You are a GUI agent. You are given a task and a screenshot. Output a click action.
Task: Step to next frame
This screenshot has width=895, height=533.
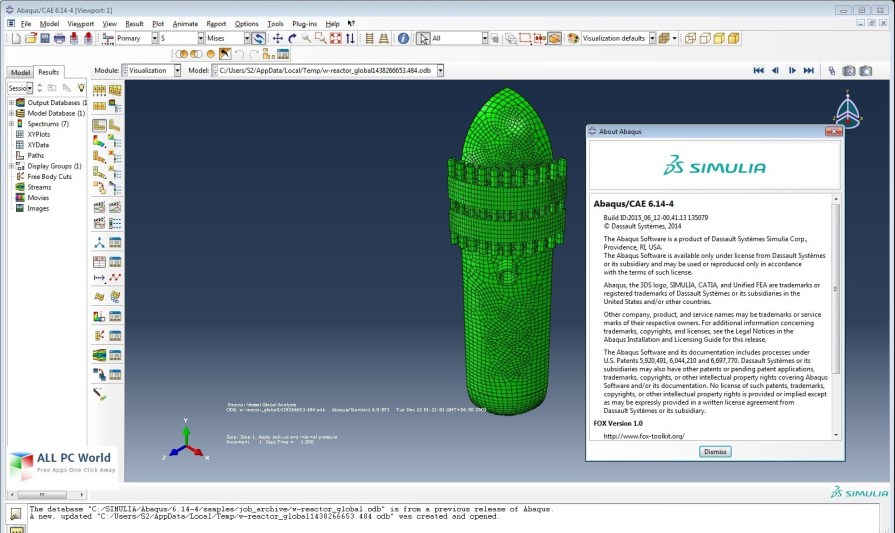tap(792, 71)
